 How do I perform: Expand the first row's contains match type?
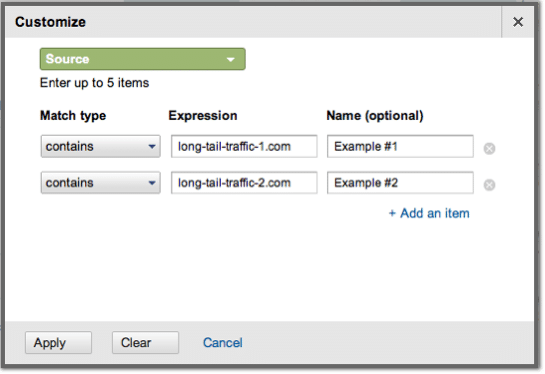100,146
